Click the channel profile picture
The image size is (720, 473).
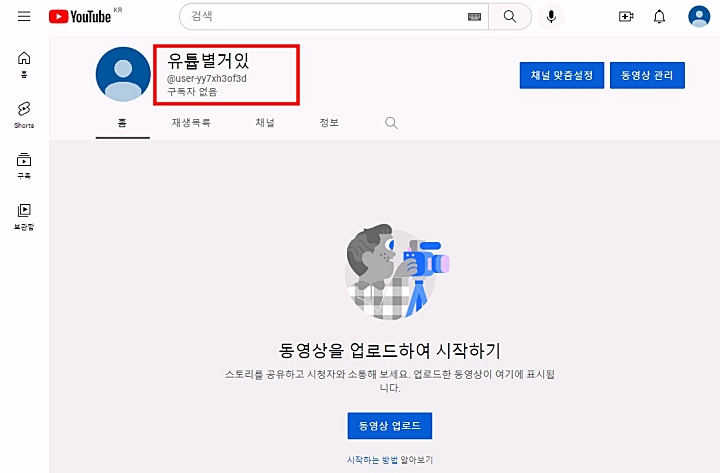[x=123, y=74]
